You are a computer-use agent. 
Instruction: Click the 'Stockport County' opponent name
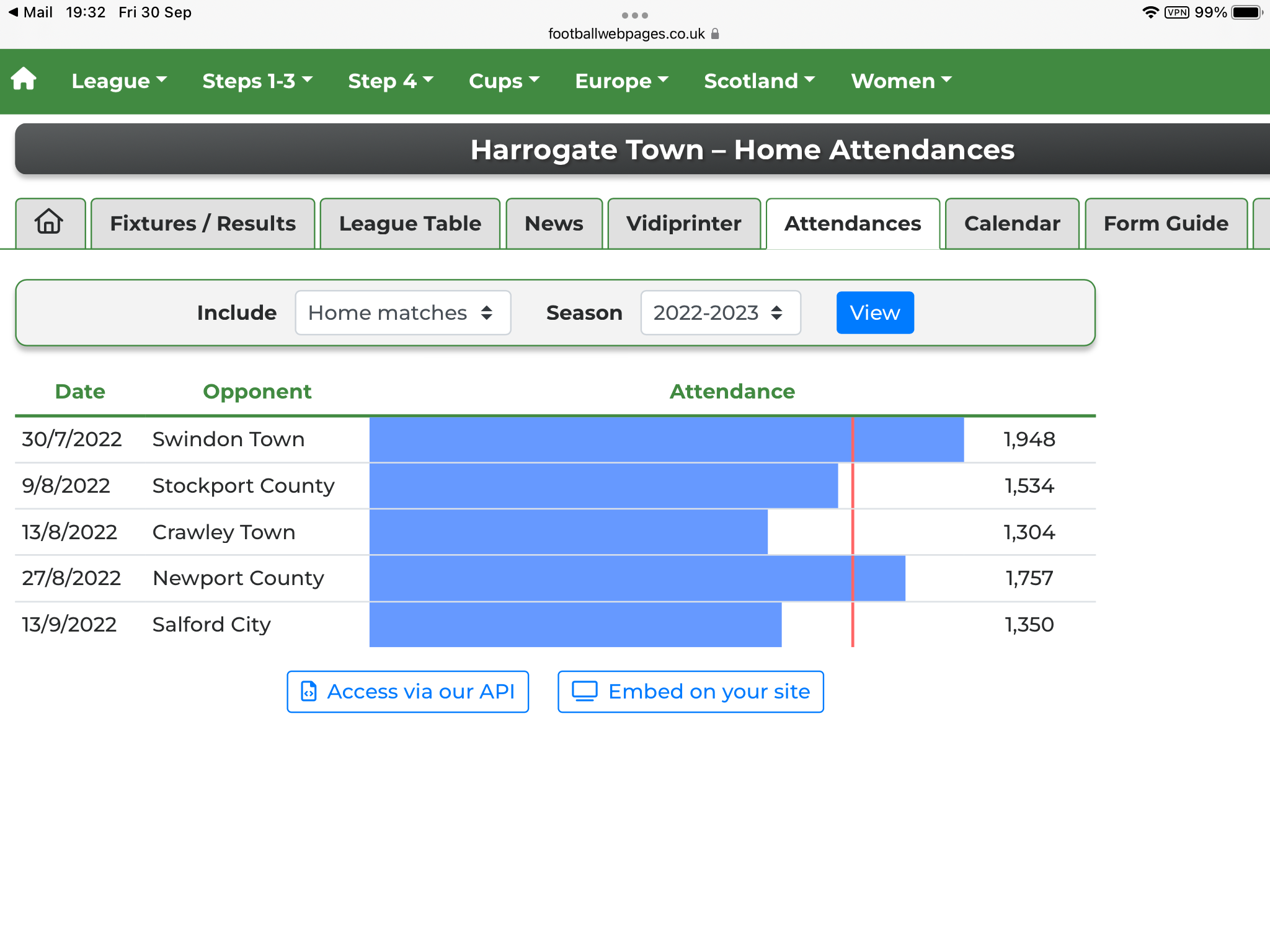pos(243,486)
